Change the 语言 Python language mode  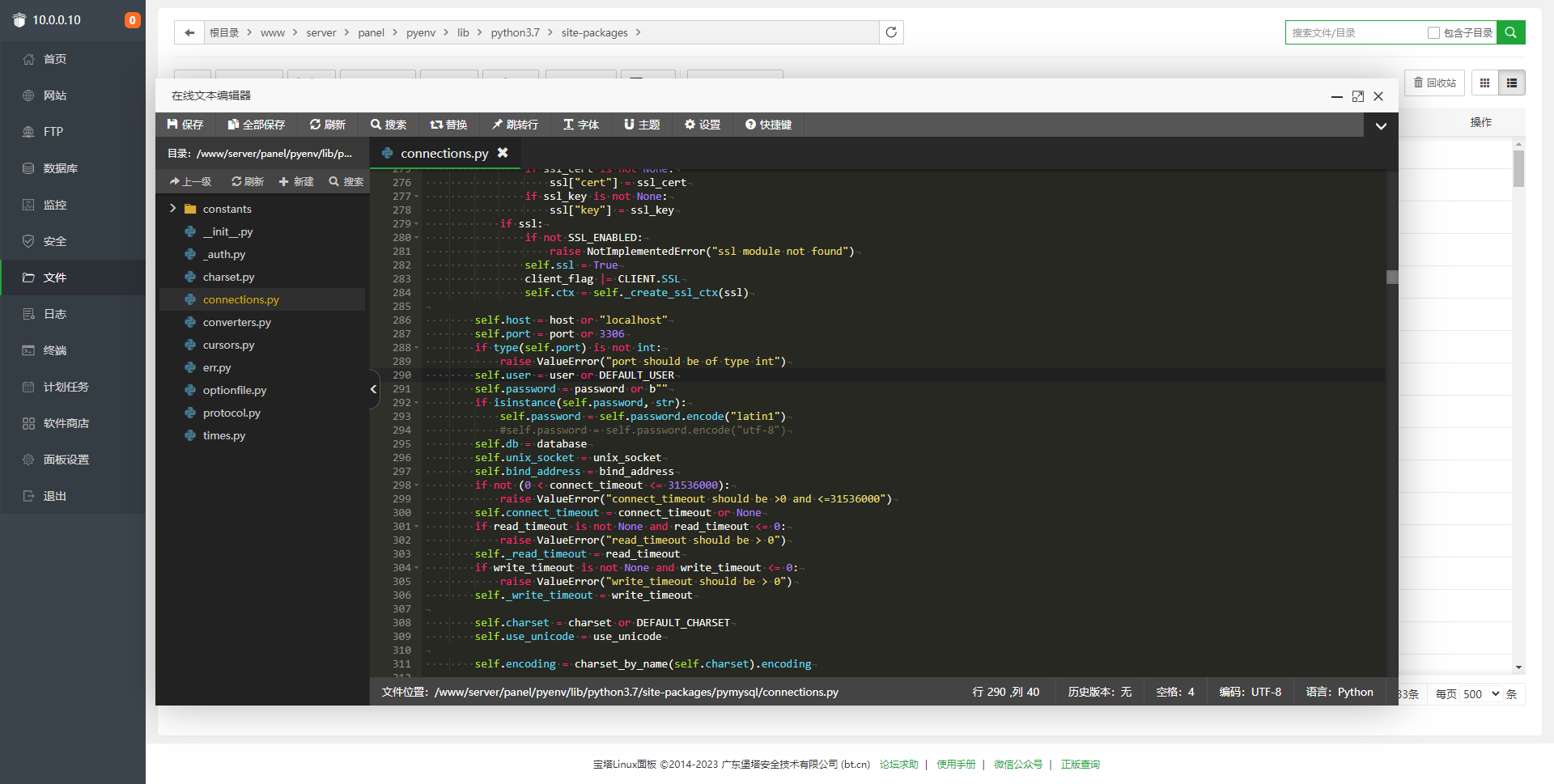1340,692
